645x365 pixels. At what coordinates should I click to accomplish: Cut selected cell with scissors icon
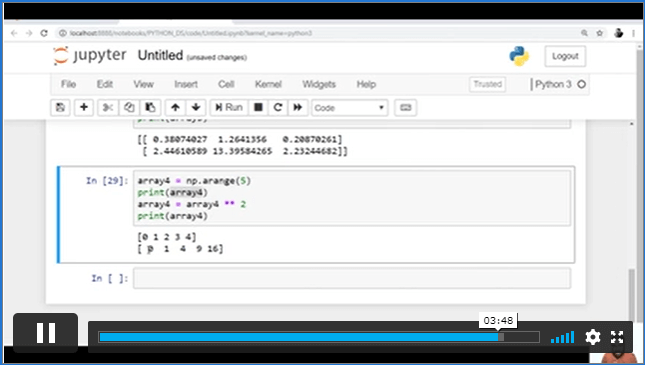[108, 108]
